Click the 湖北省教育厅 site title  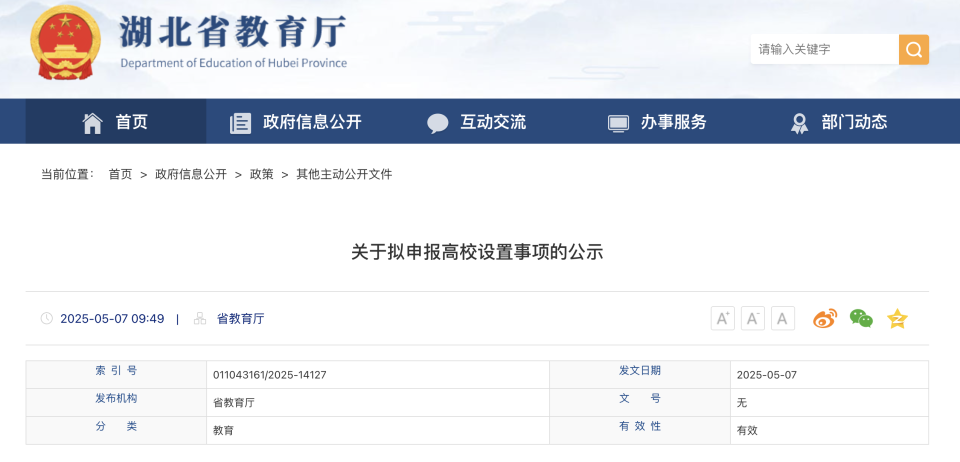233,31
